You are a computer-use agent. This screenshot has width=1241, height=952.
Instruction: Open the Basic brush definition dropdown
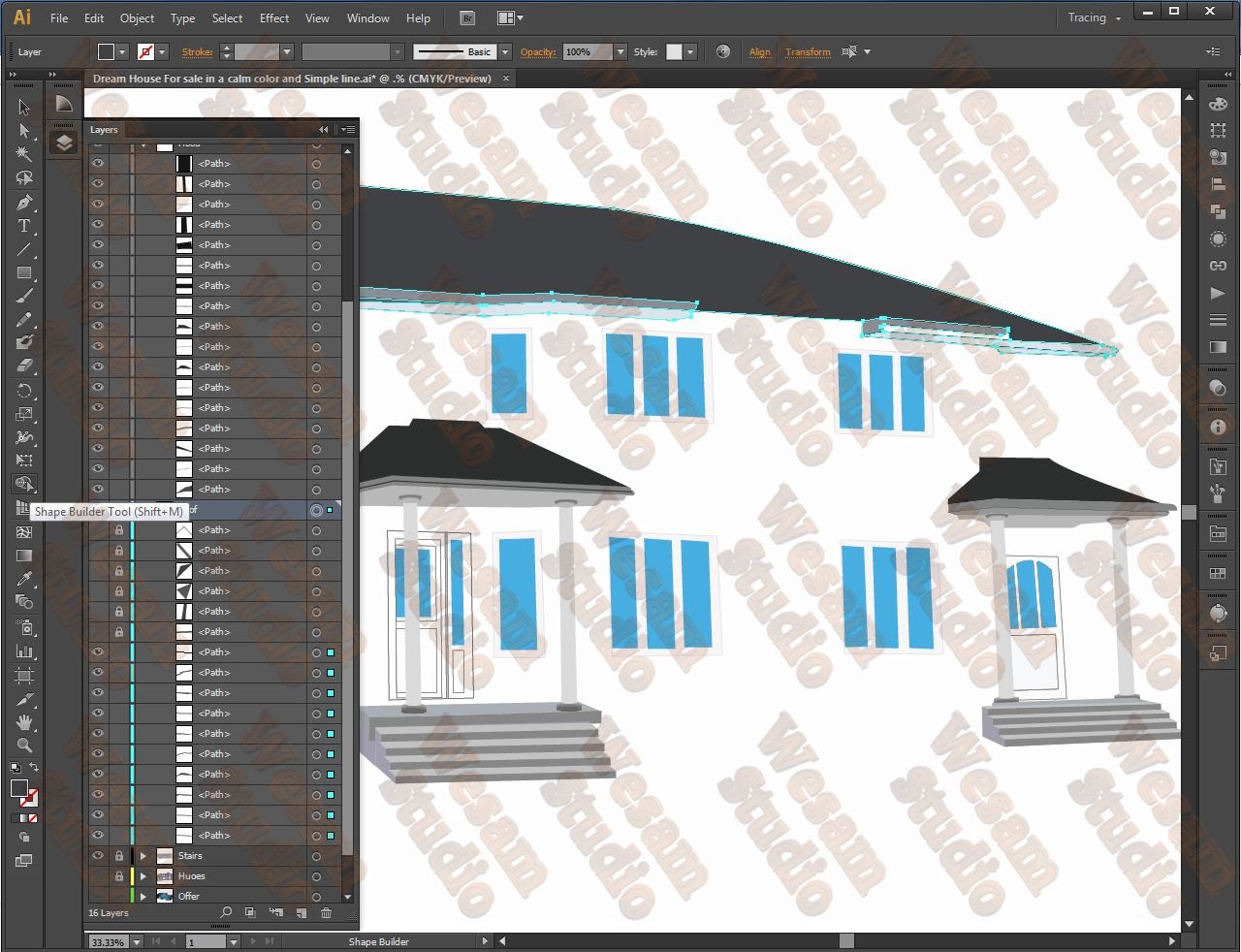pos(505,52)
